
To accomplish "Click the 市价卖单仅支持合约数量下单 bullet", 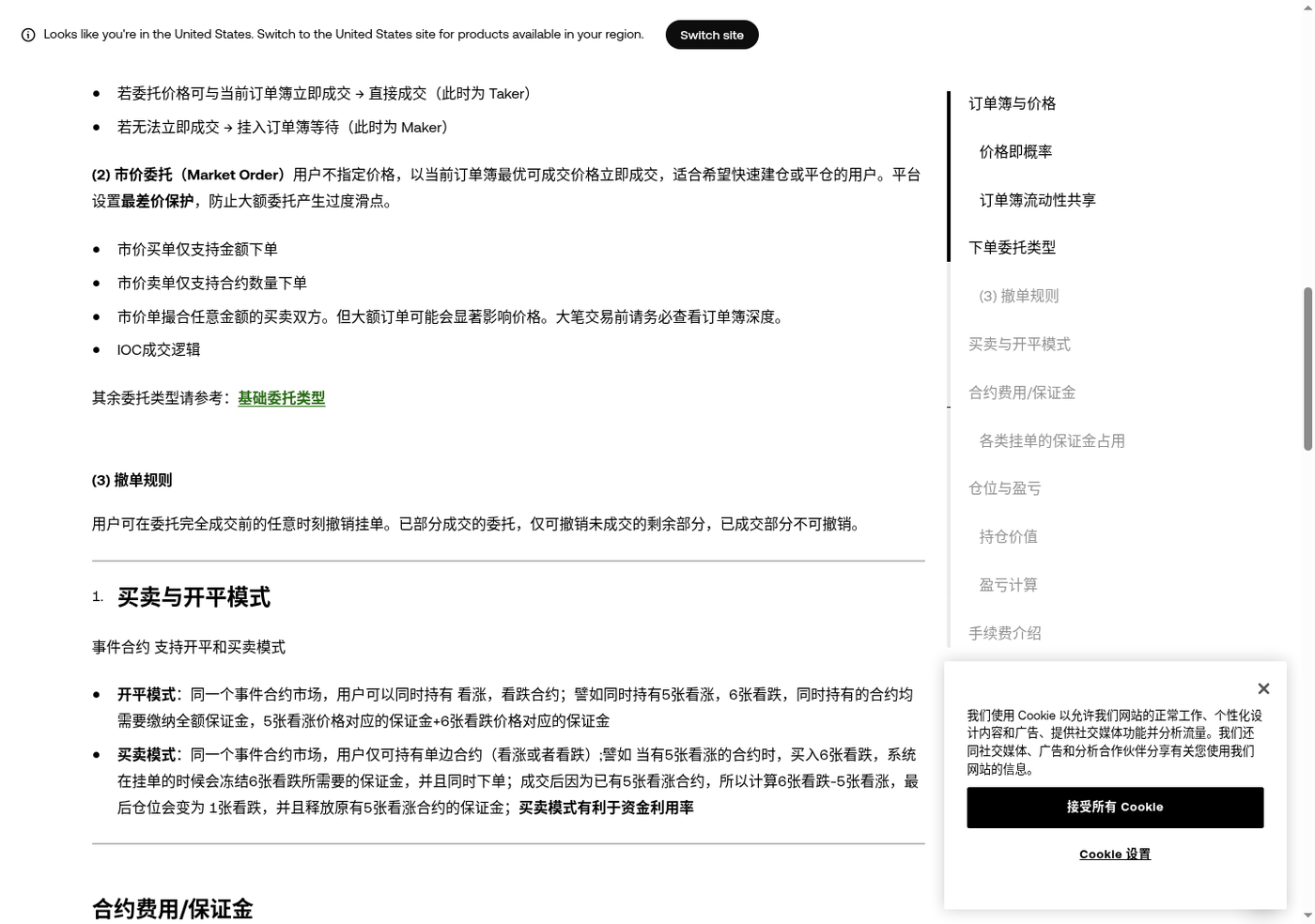I will (x=212, y=284).
